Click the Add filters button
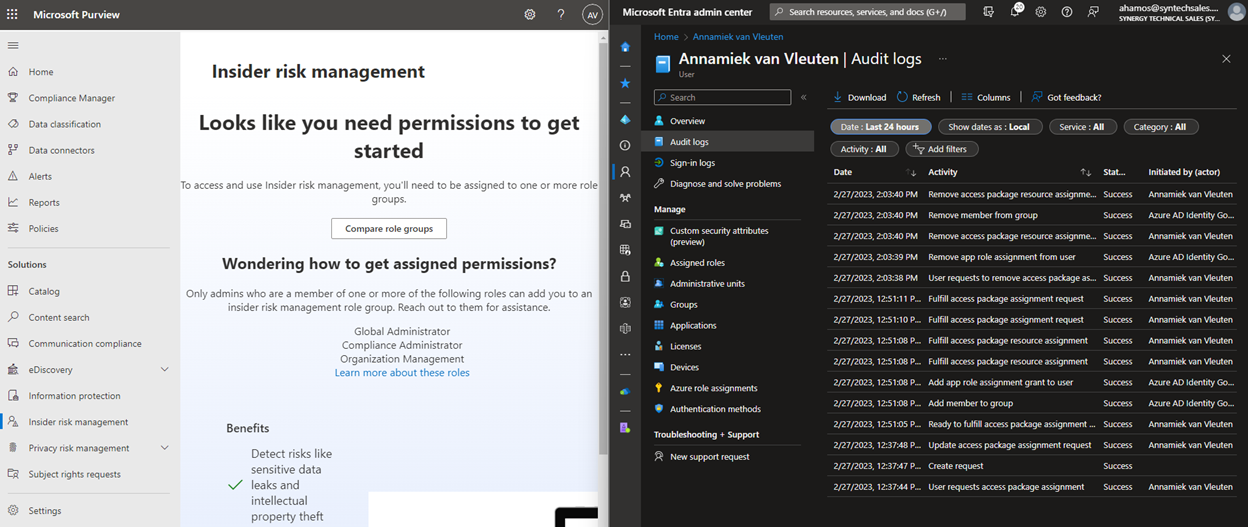This screenshot has width=1248, height=527. pyautogui.click(x=941, y=149)
